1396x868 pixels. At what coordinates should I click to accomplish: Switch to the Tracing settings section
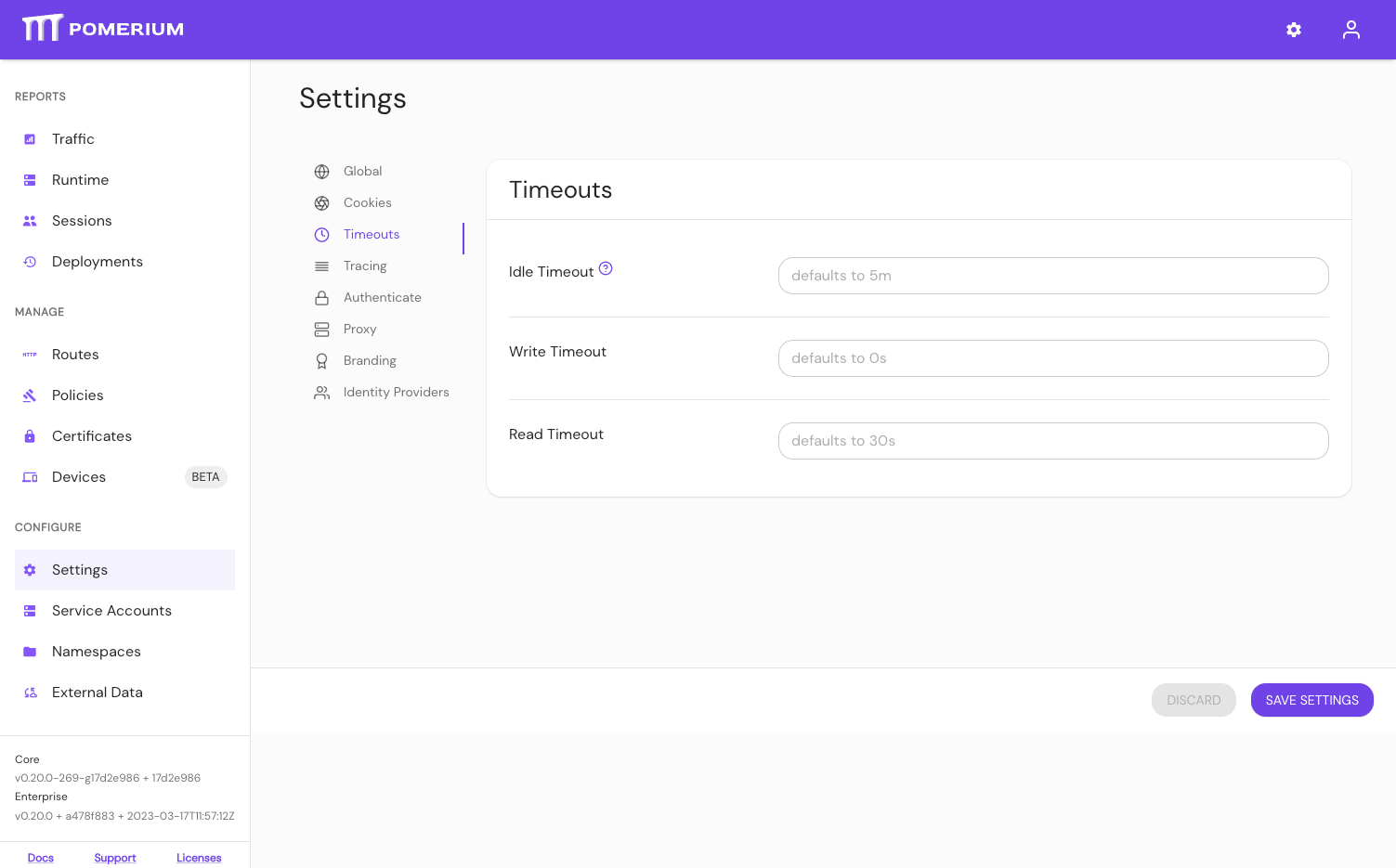[x=364, y=266]
